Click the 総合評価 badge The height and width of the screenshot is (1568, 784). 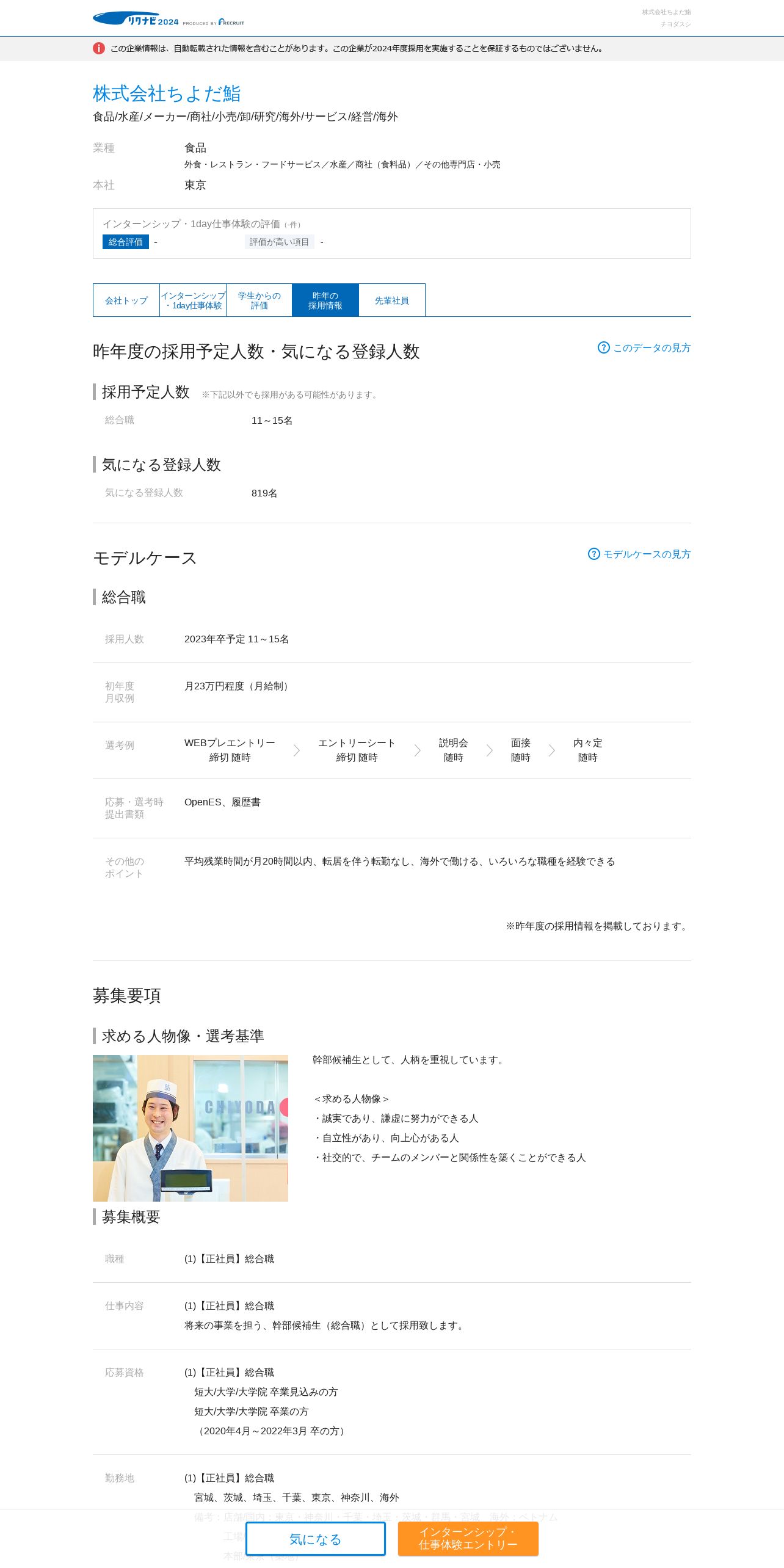[x=126, y=242]
